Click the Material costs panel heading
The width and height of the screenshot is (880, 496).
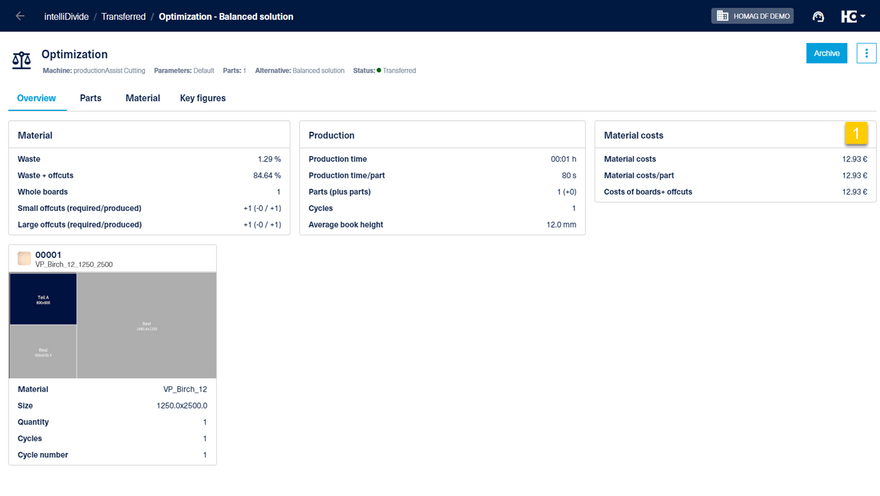click(634, 135)
